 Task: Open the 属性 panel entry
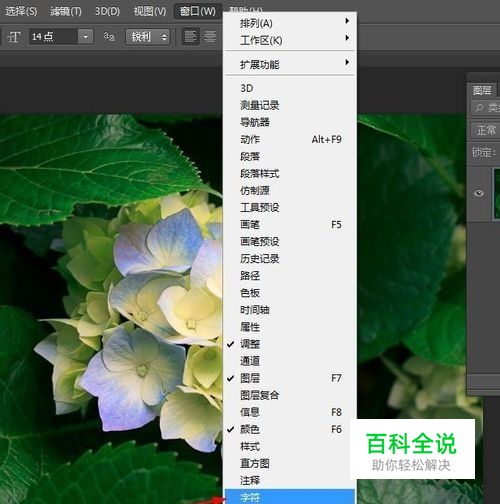[x=290, y=327]
